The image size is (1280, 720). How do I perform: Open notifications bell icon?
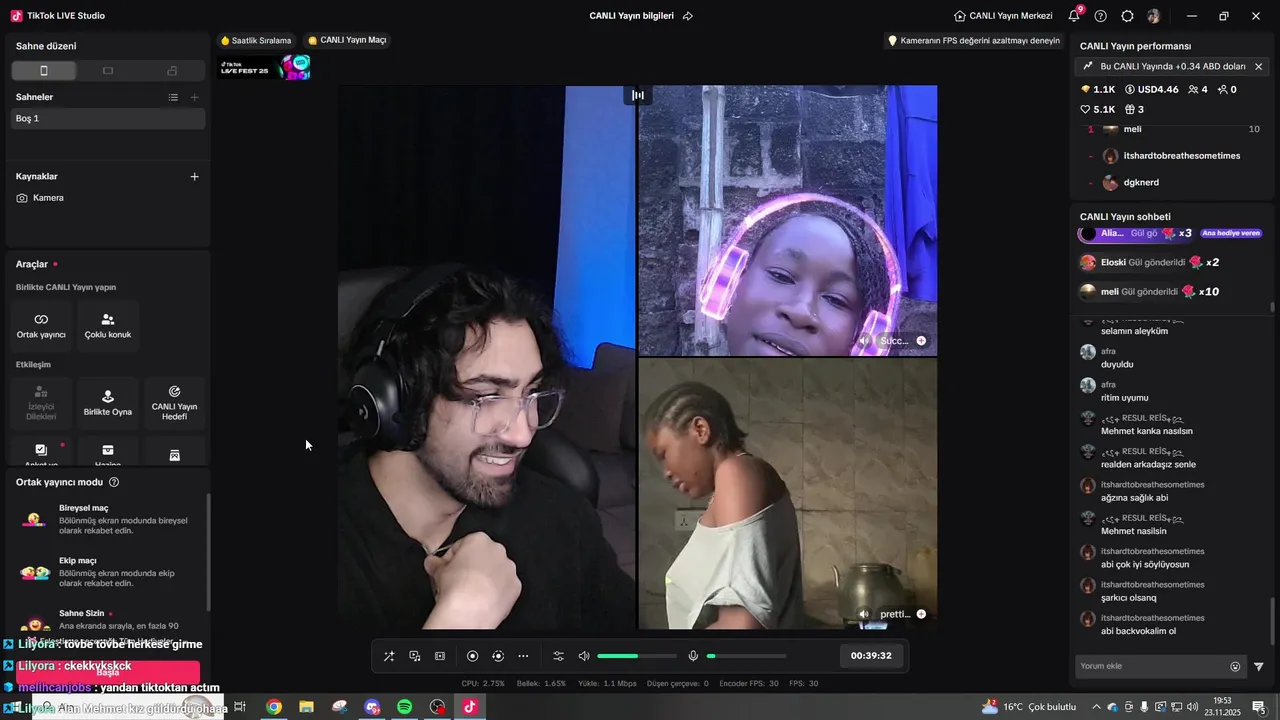tap(1074, 16)
